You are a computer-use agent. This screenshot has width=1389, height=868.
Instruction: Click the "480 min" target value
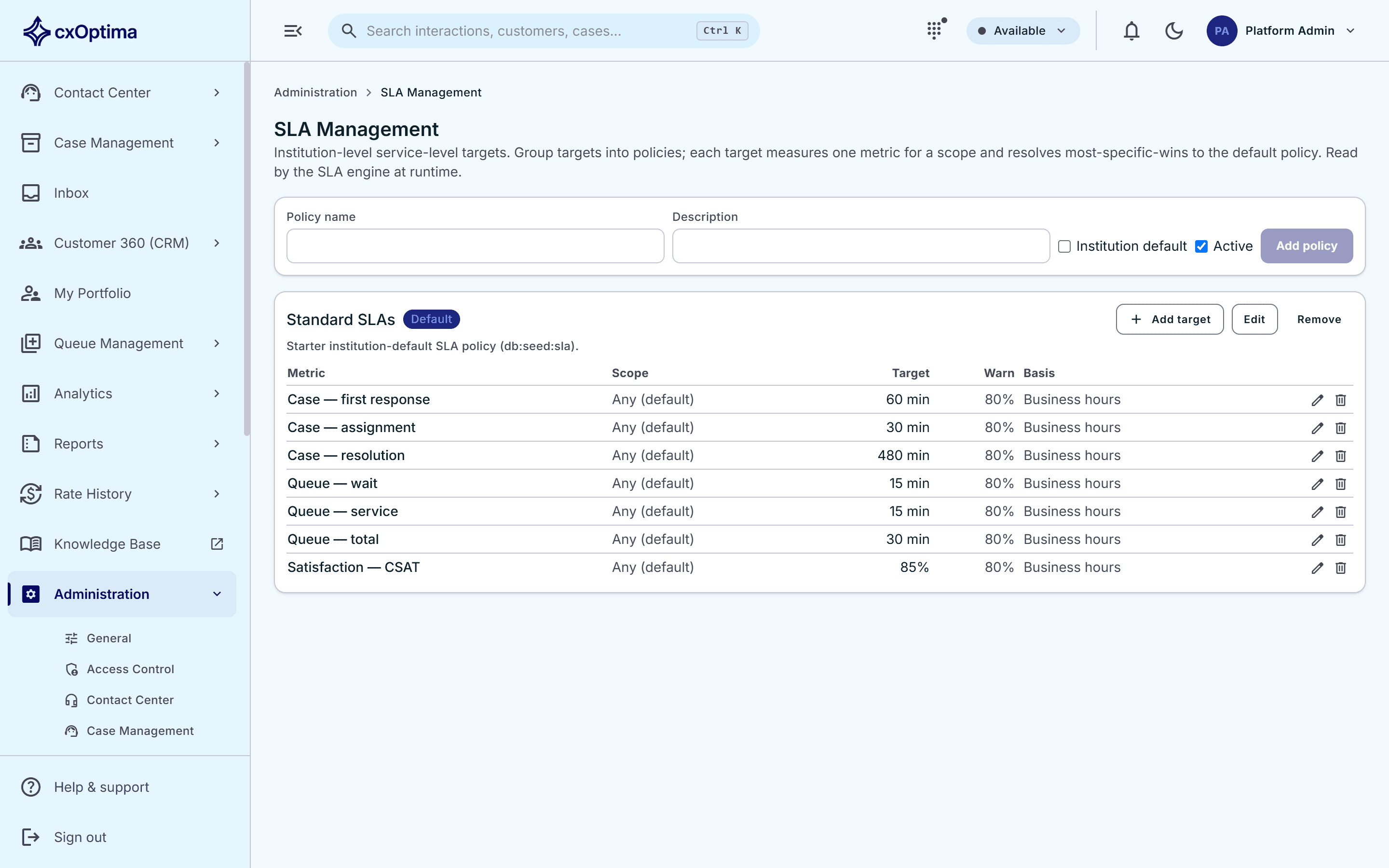pos(903,456)
